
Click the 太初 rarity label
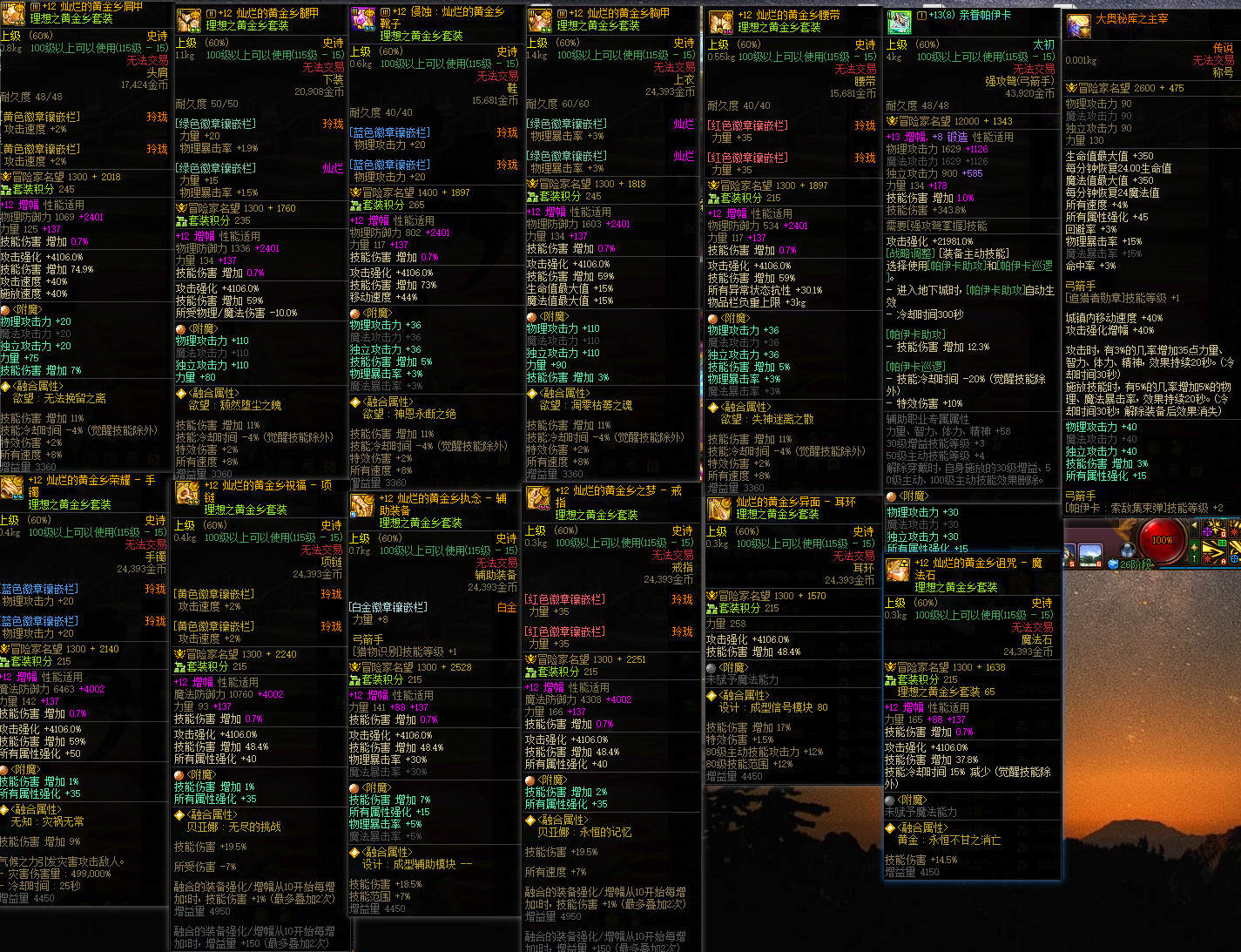coord(1044,44)
